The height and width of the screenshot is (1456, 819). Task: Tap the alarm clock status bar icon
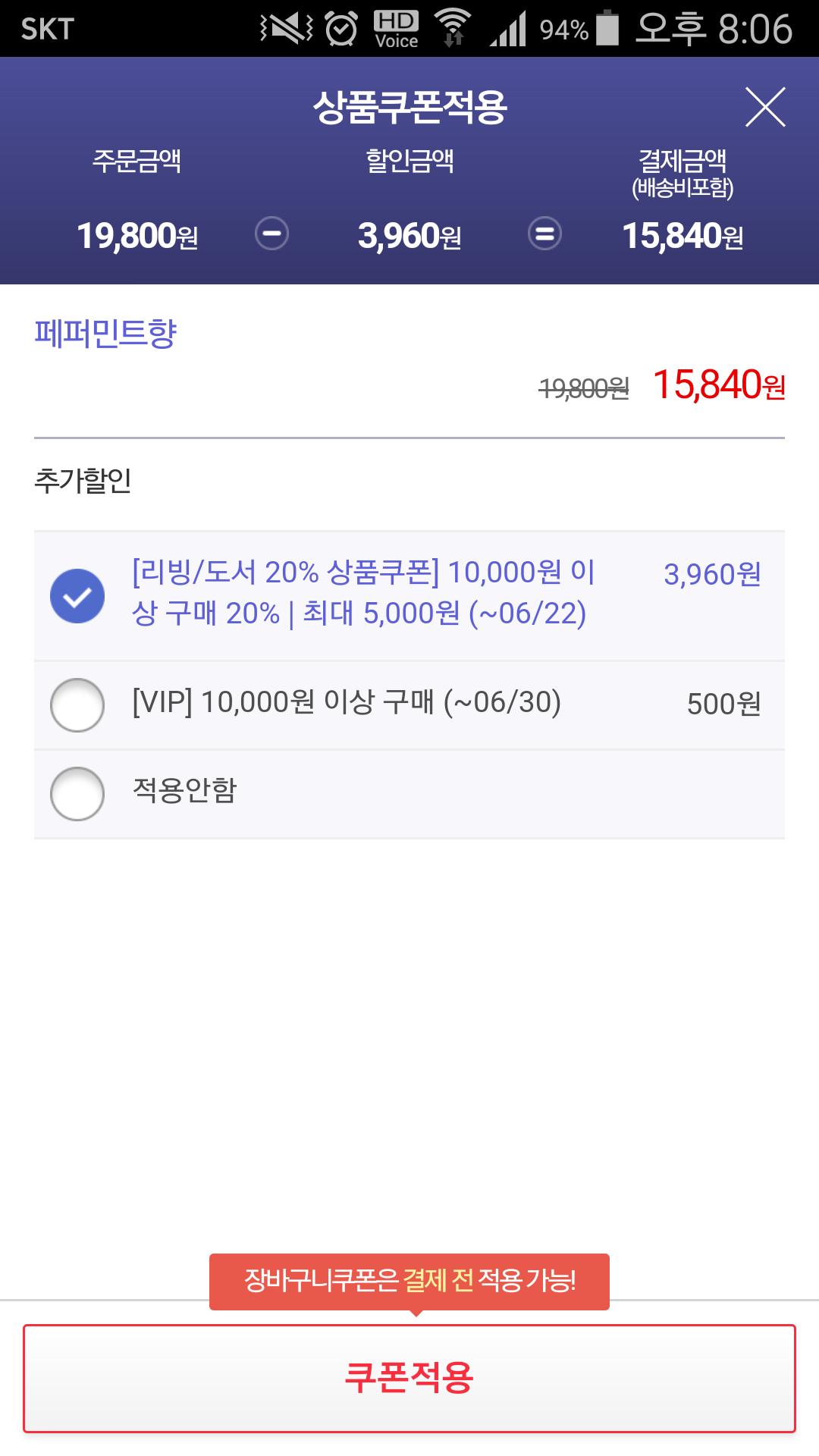pyautogui.click(x=341, y=29)
